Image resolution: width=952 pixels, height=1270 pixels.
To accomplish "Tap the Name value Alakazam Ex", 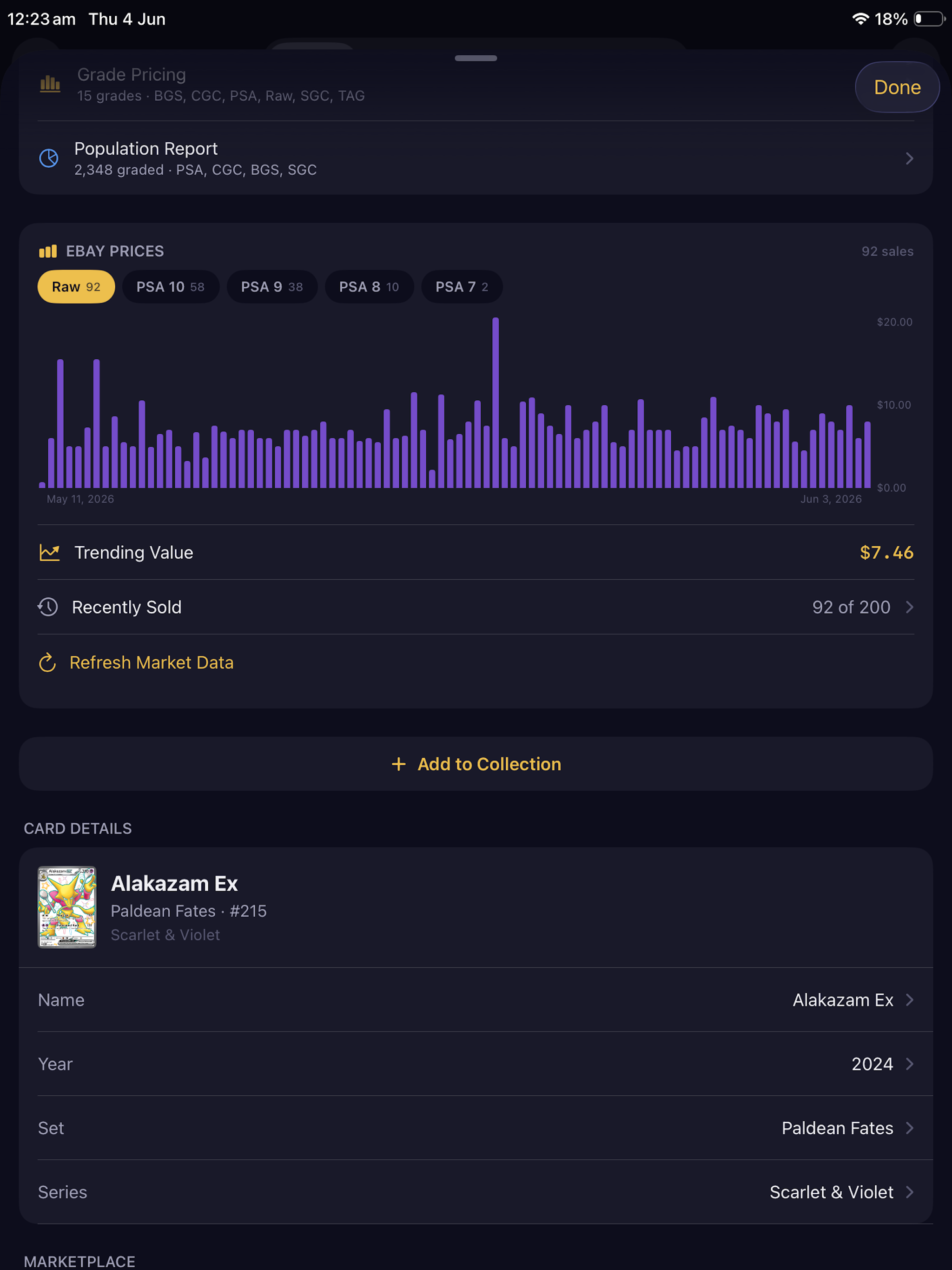I will click(x=843, y=999).
